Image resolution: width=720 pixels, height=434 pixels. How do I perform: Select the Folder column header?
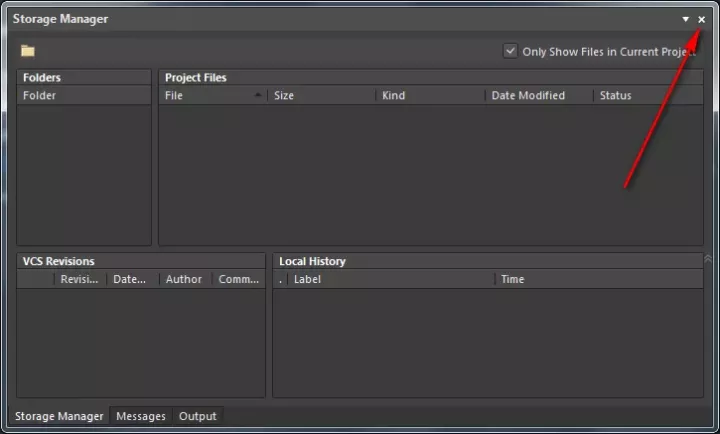click(x=84, y=96)
